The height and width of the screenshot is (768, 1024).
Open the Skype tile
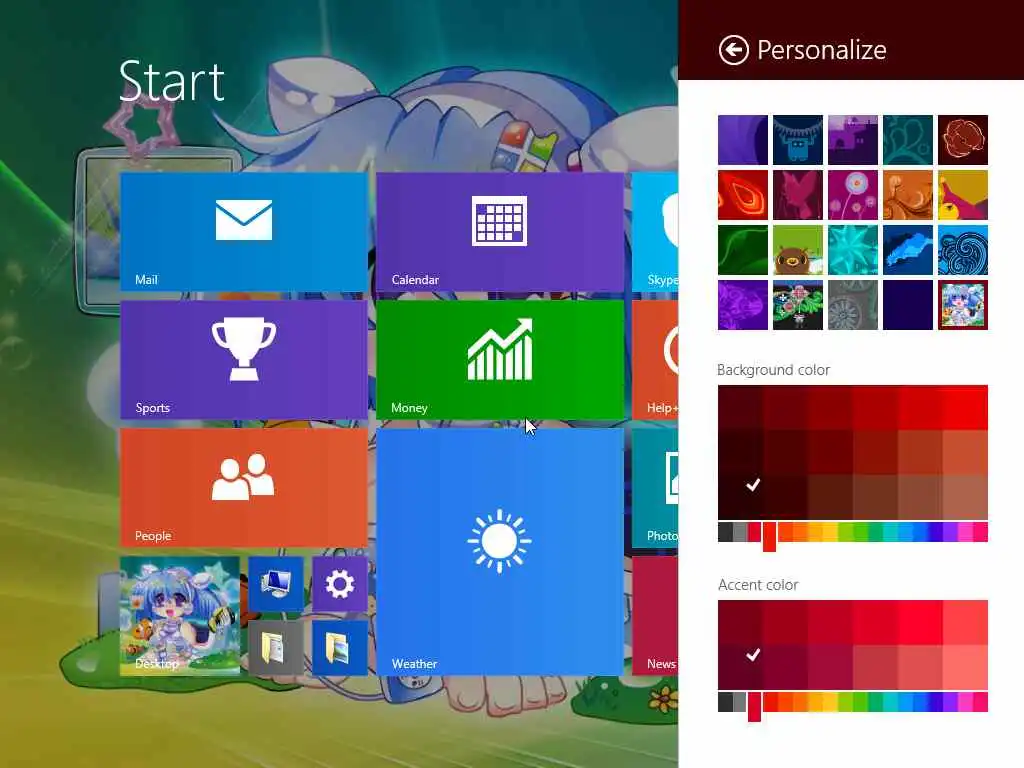655,232
